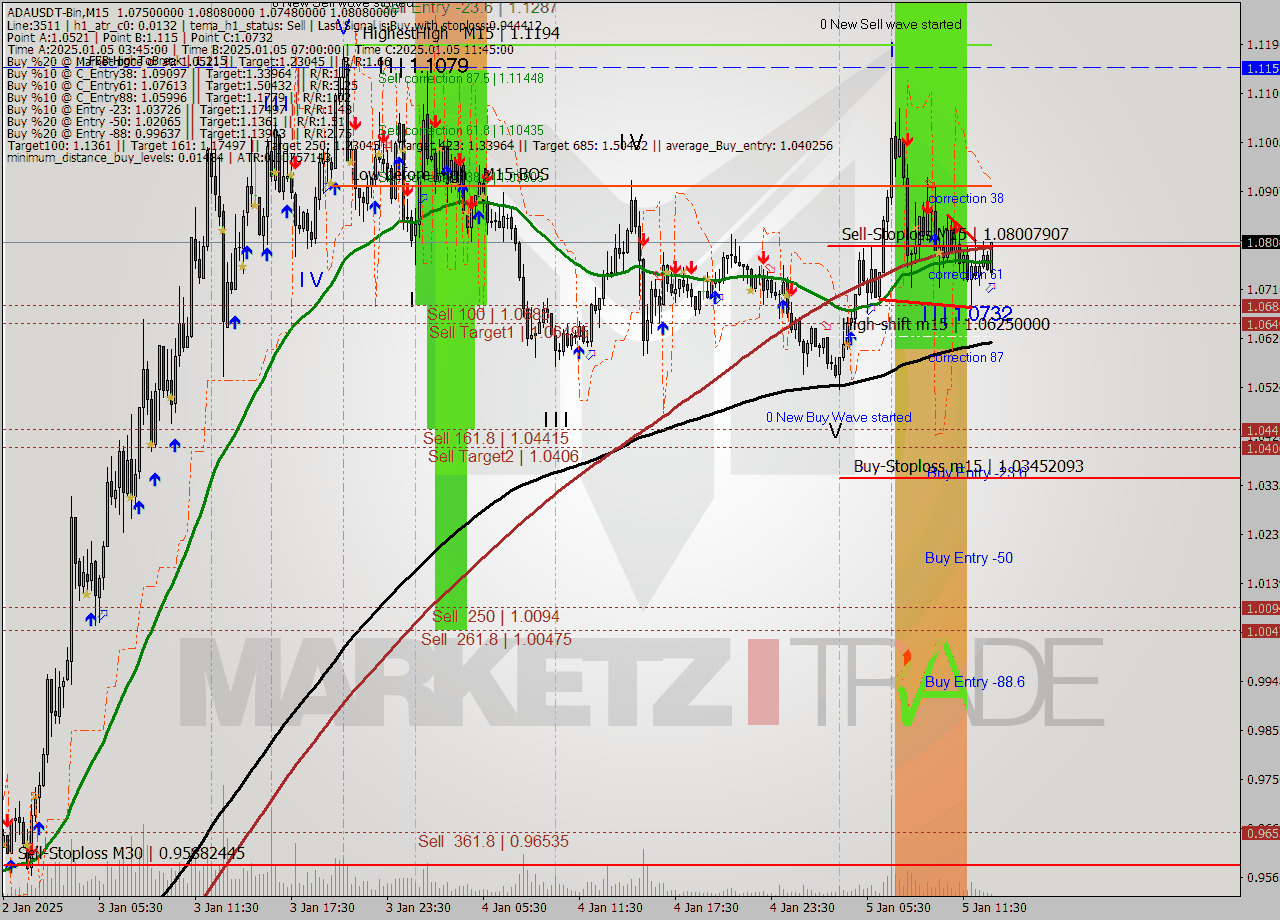Select the 'correction 87' label

point(966,357)
